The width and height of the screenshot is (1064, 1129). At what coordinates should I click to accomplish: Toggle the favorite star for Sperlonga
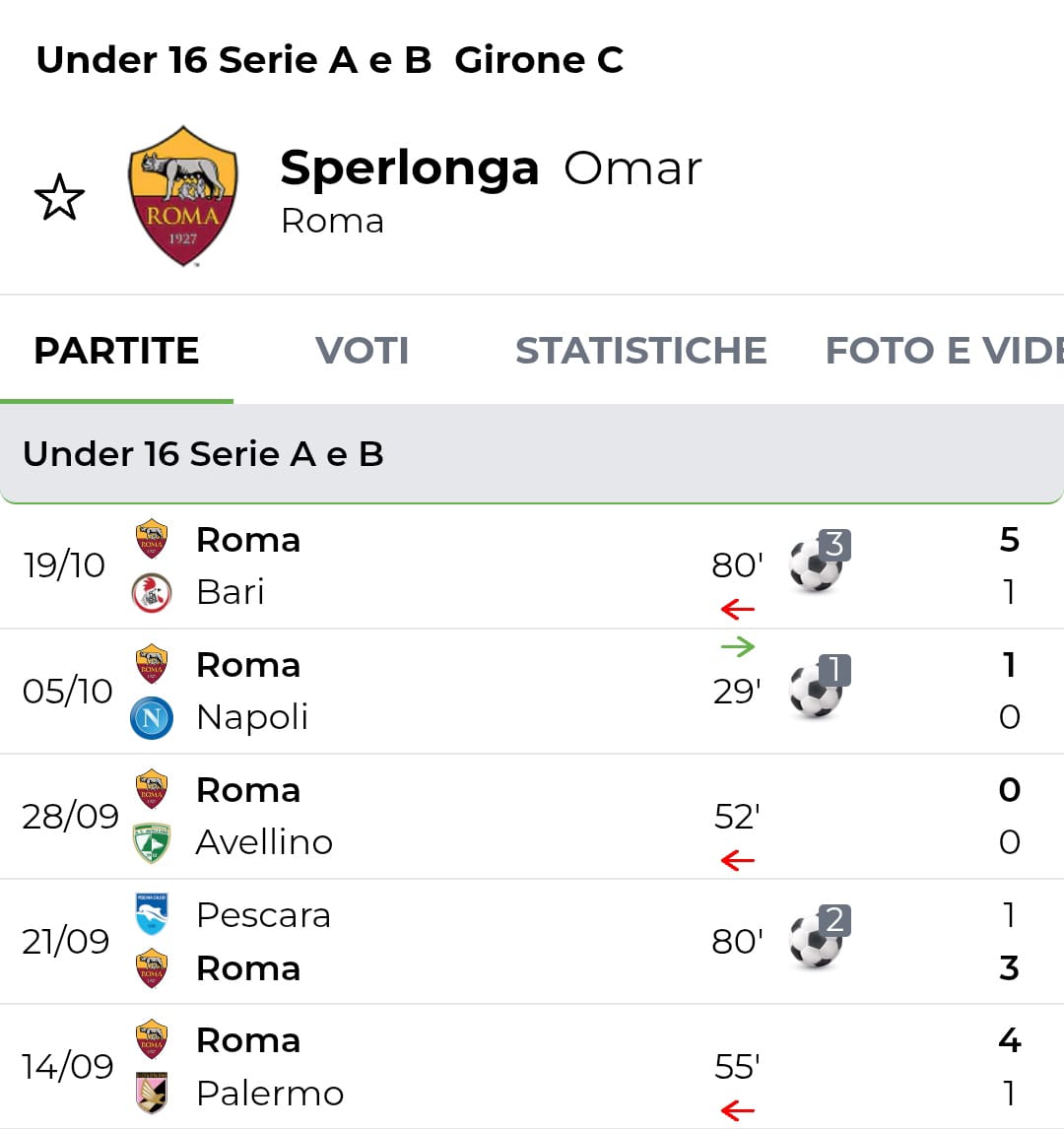click(x=59, y=197)
